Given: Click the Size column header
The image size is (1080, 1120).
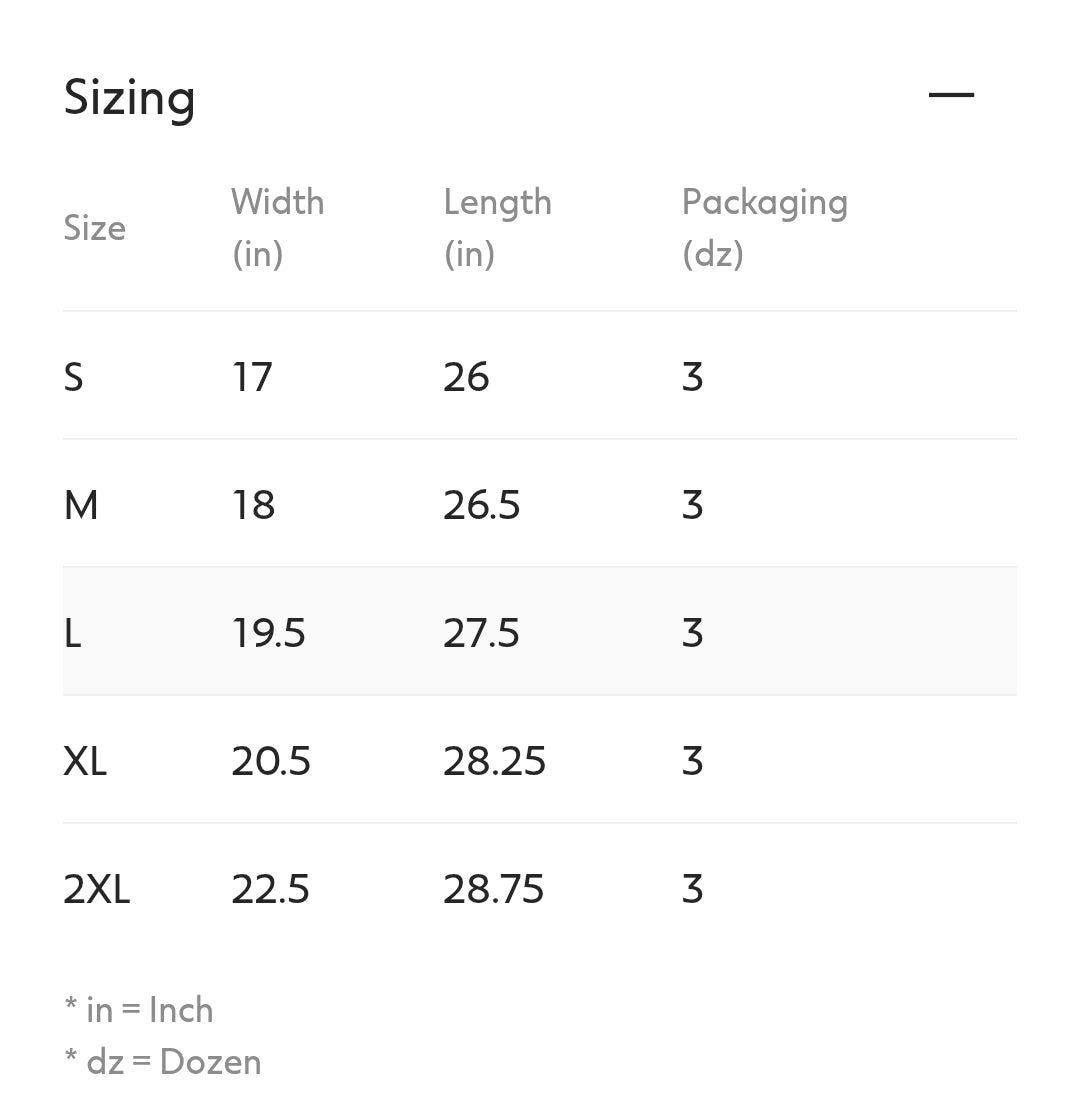Looking at the screenshot, I should (x=95, y=228).
